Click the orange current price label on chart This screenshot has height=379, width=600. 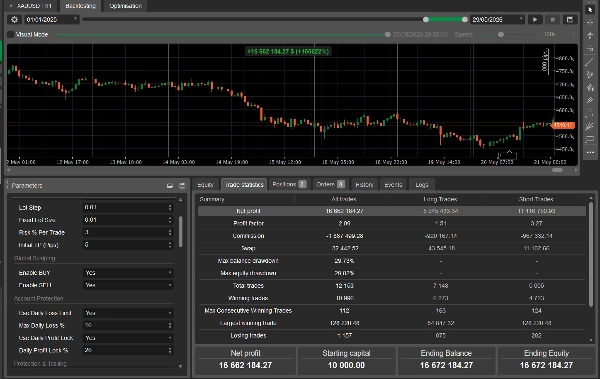[x=563, y=125]
